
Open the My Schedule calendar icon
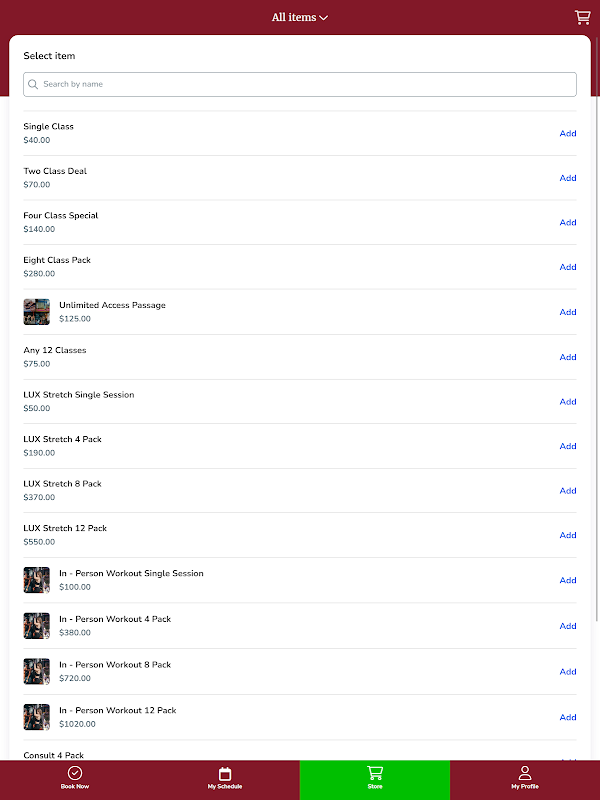coord(225,773)
